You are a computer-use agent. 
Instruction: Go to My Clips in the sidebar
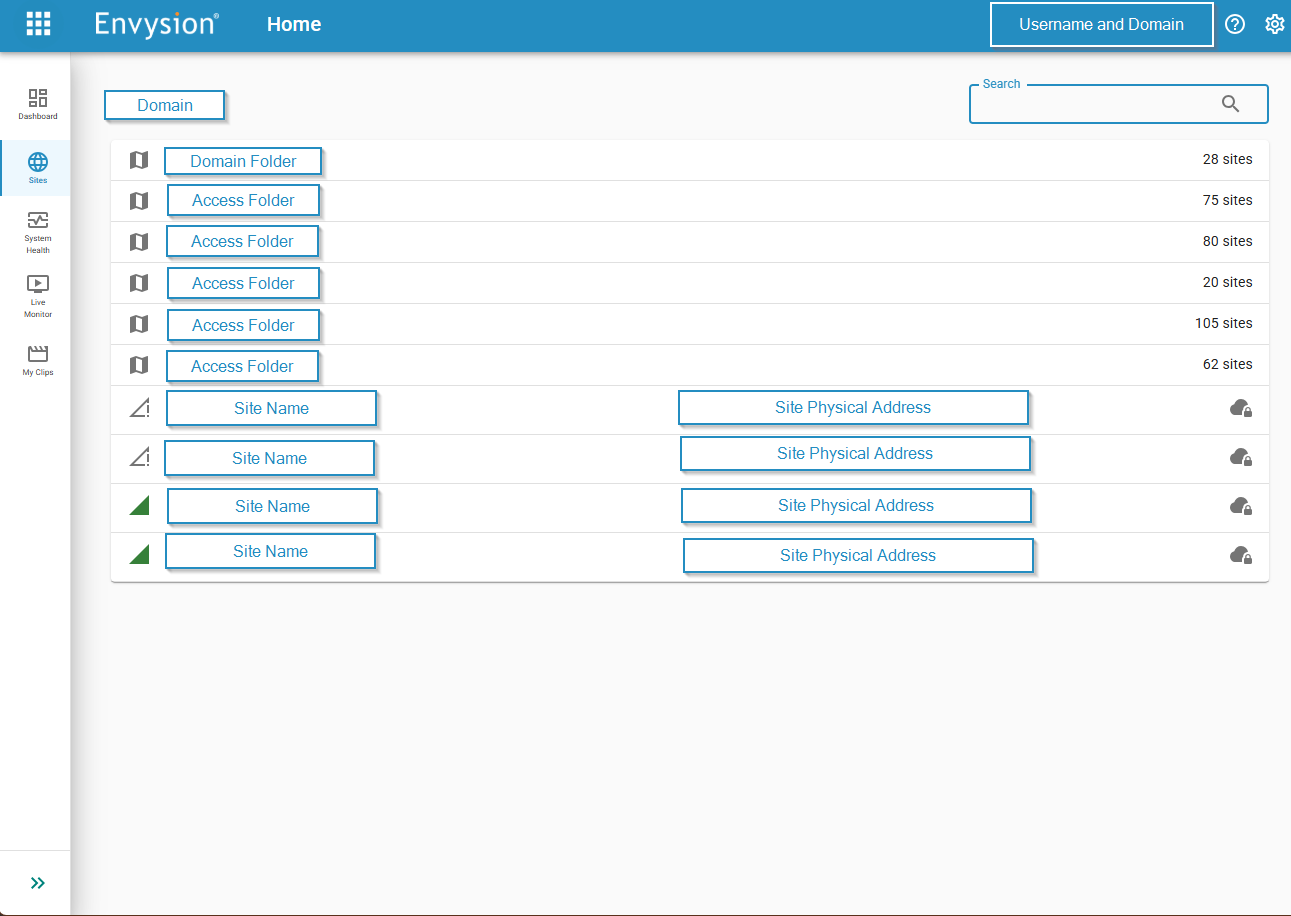point(38,360)
